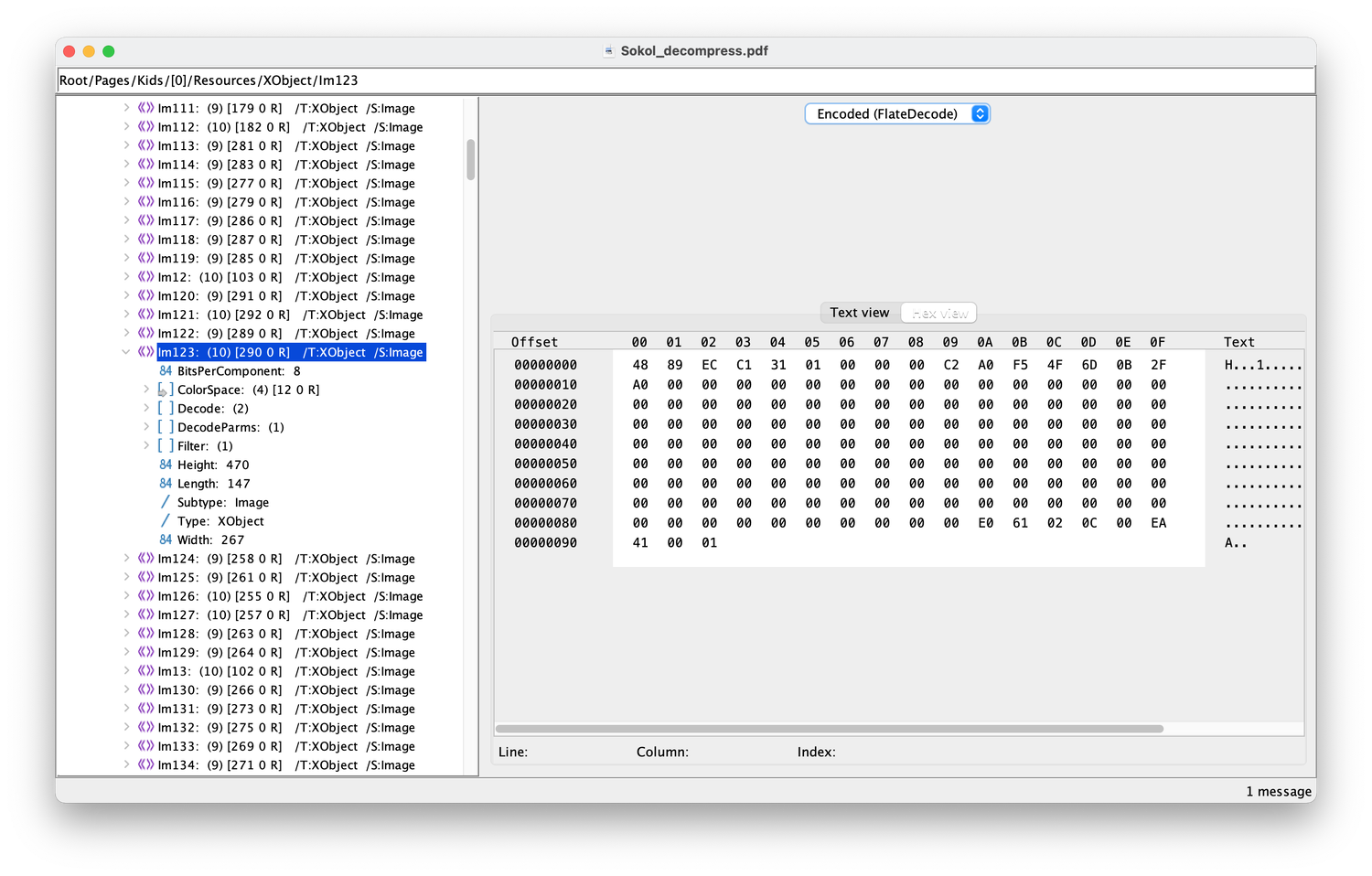The height and width of the screenshot is (876, 1372).
Task: Click the Line: status label
Action: [513, 752]
